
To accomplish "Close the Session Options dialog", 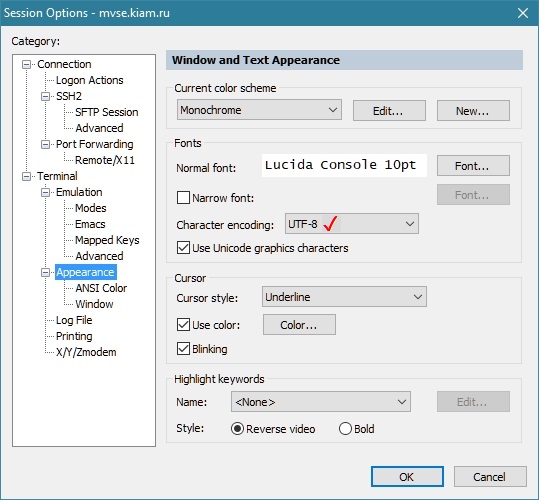I will 523,13.
